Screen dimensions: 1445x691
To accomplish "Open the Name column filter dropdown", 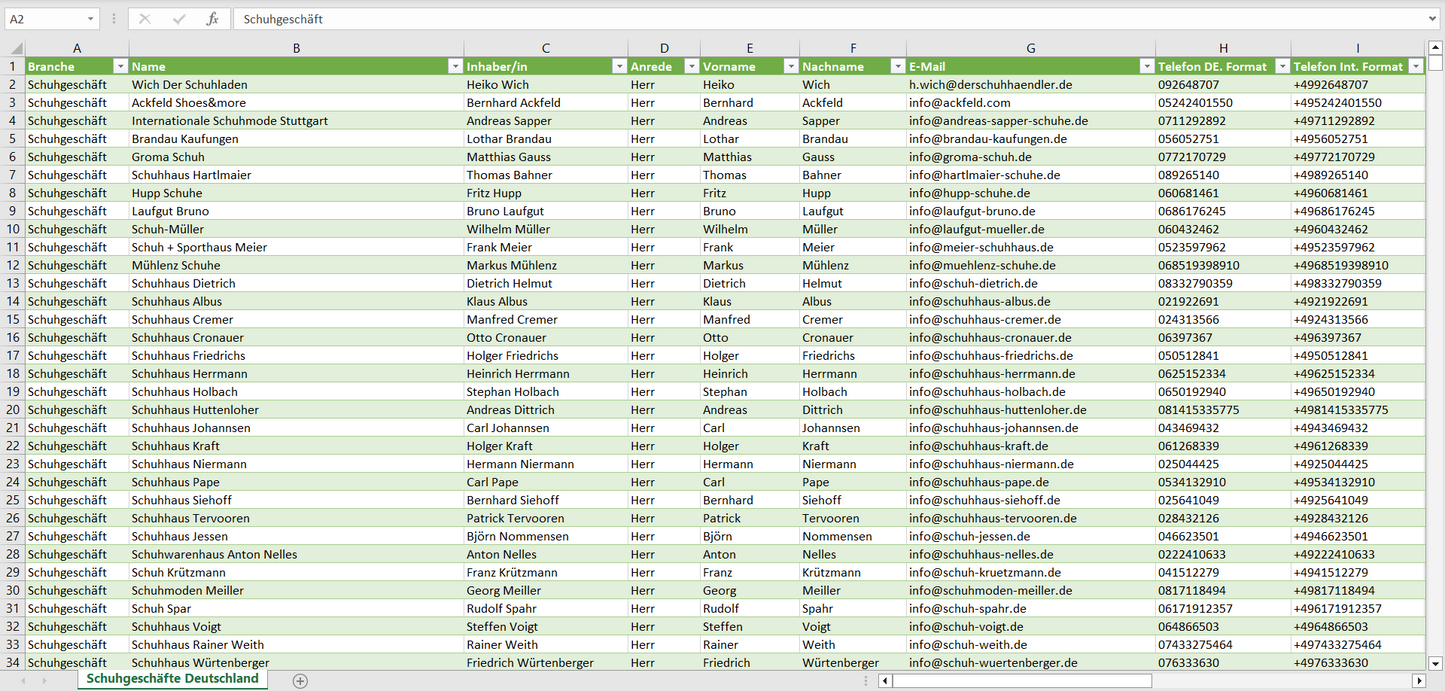I will click(455, 66).
